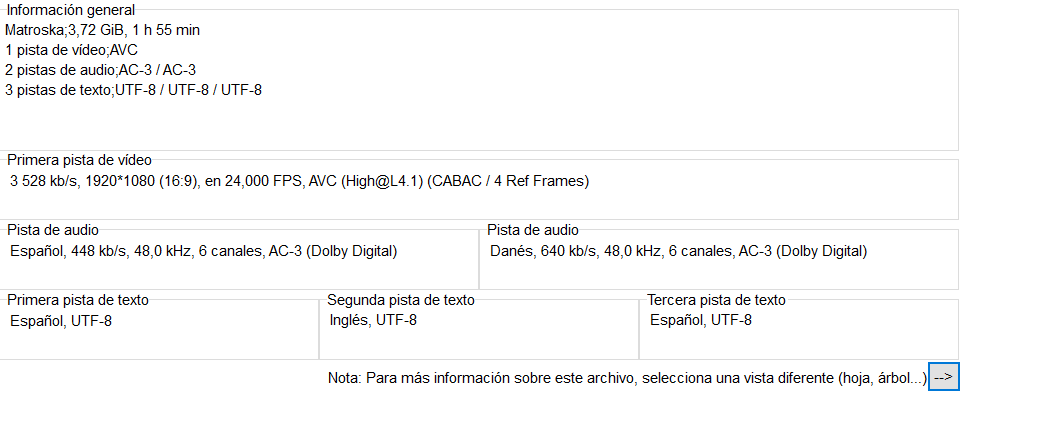Click the '1 pista de vídeo;AVC' line
1053x431 pixels.
(71, 50)
